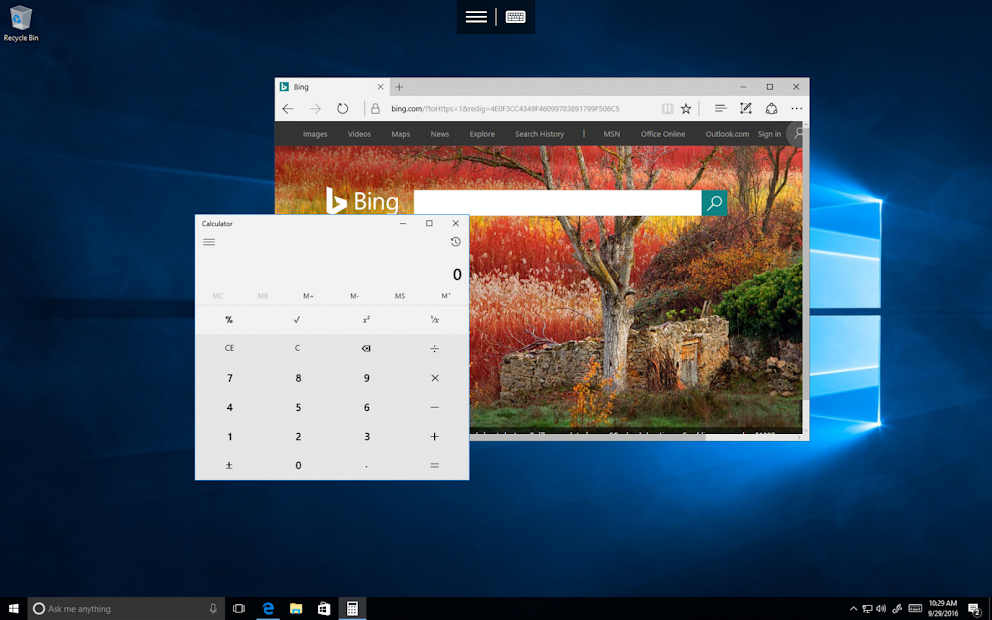Add Bing to favorites with the star icon
992x620 pixels.
[x=686, y=108]
